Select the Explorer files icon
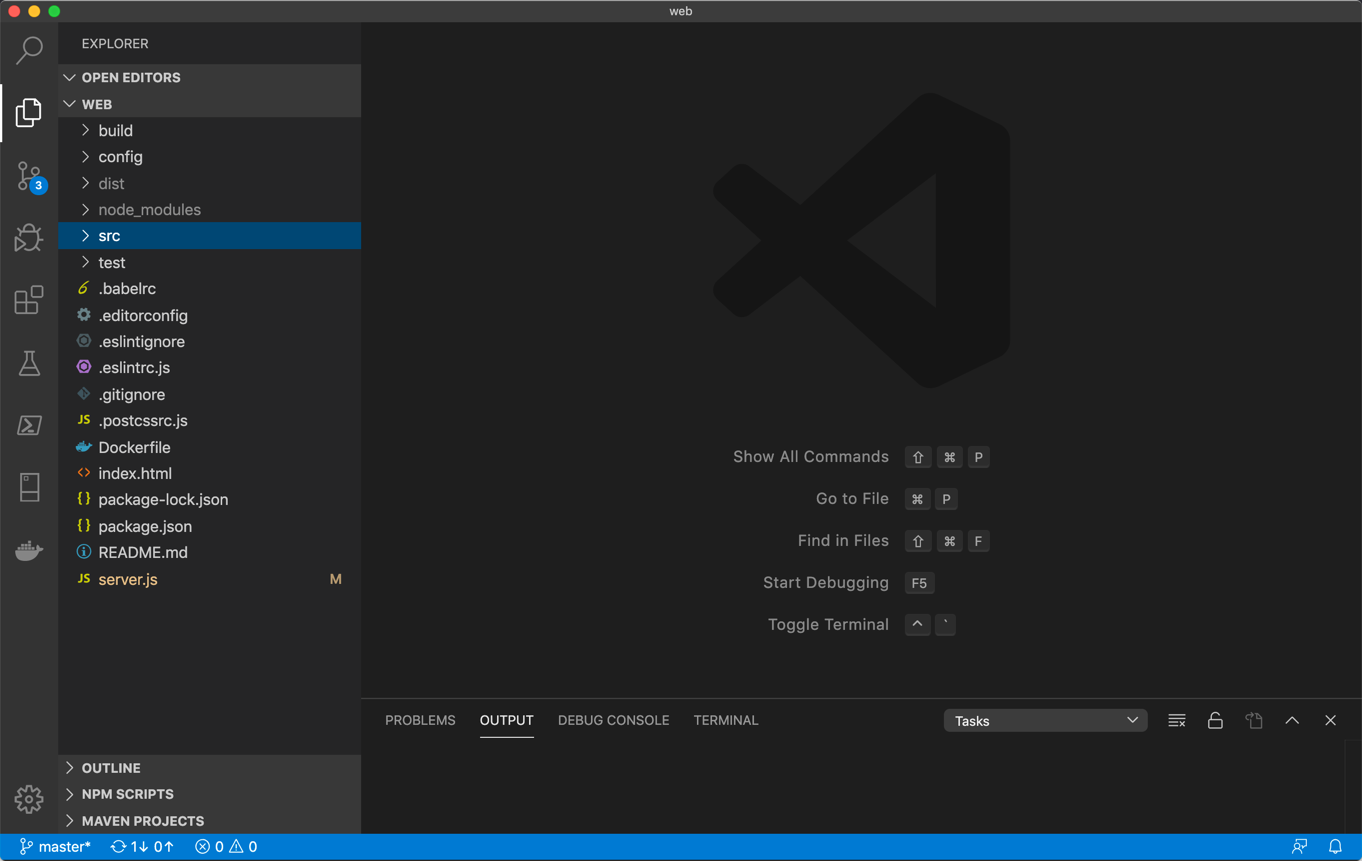The height and width of the screenshot is (861, 1362). pos(29,112)
